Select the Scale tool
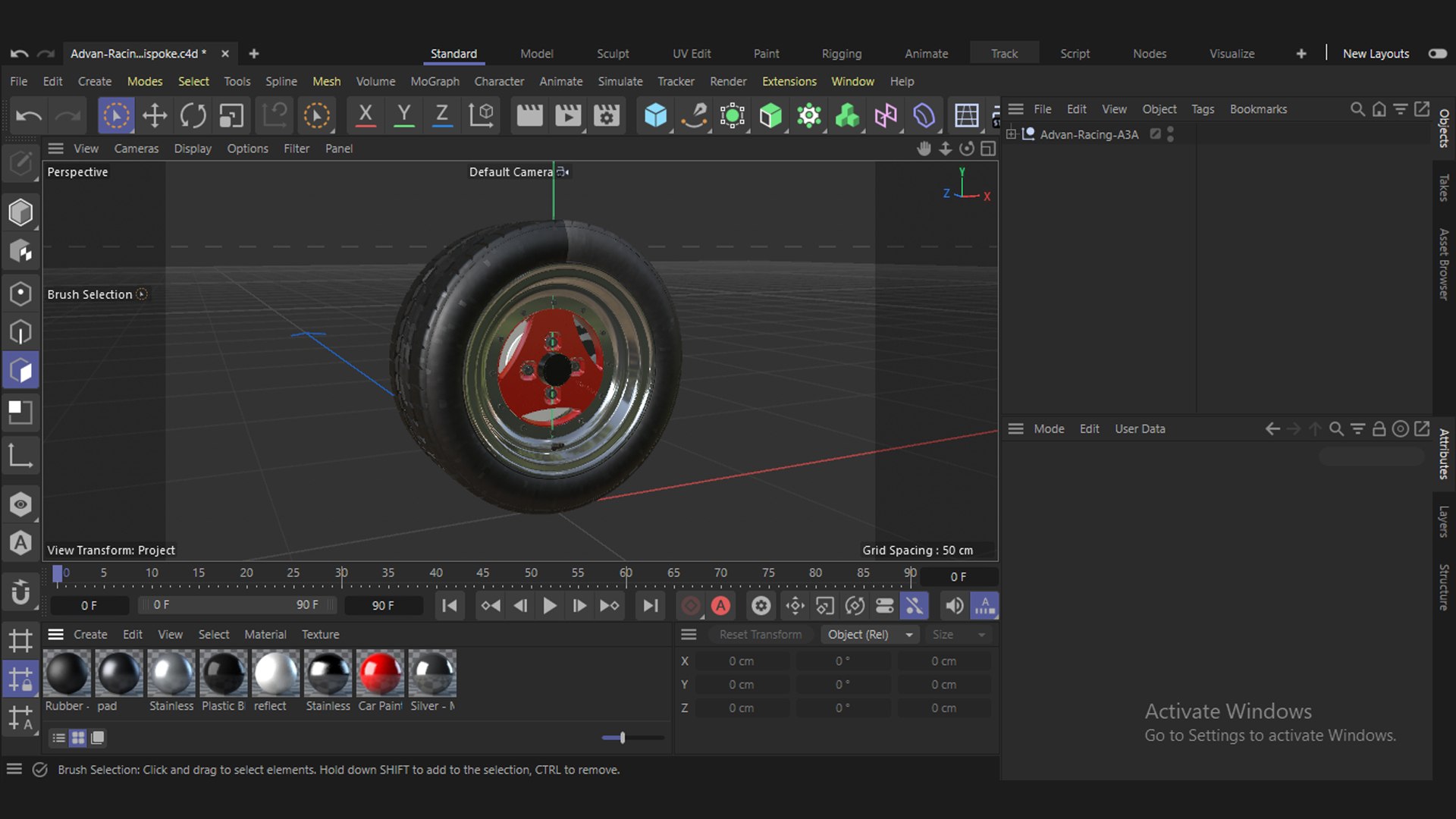The image size is (1456, 819). coord(231,116)
